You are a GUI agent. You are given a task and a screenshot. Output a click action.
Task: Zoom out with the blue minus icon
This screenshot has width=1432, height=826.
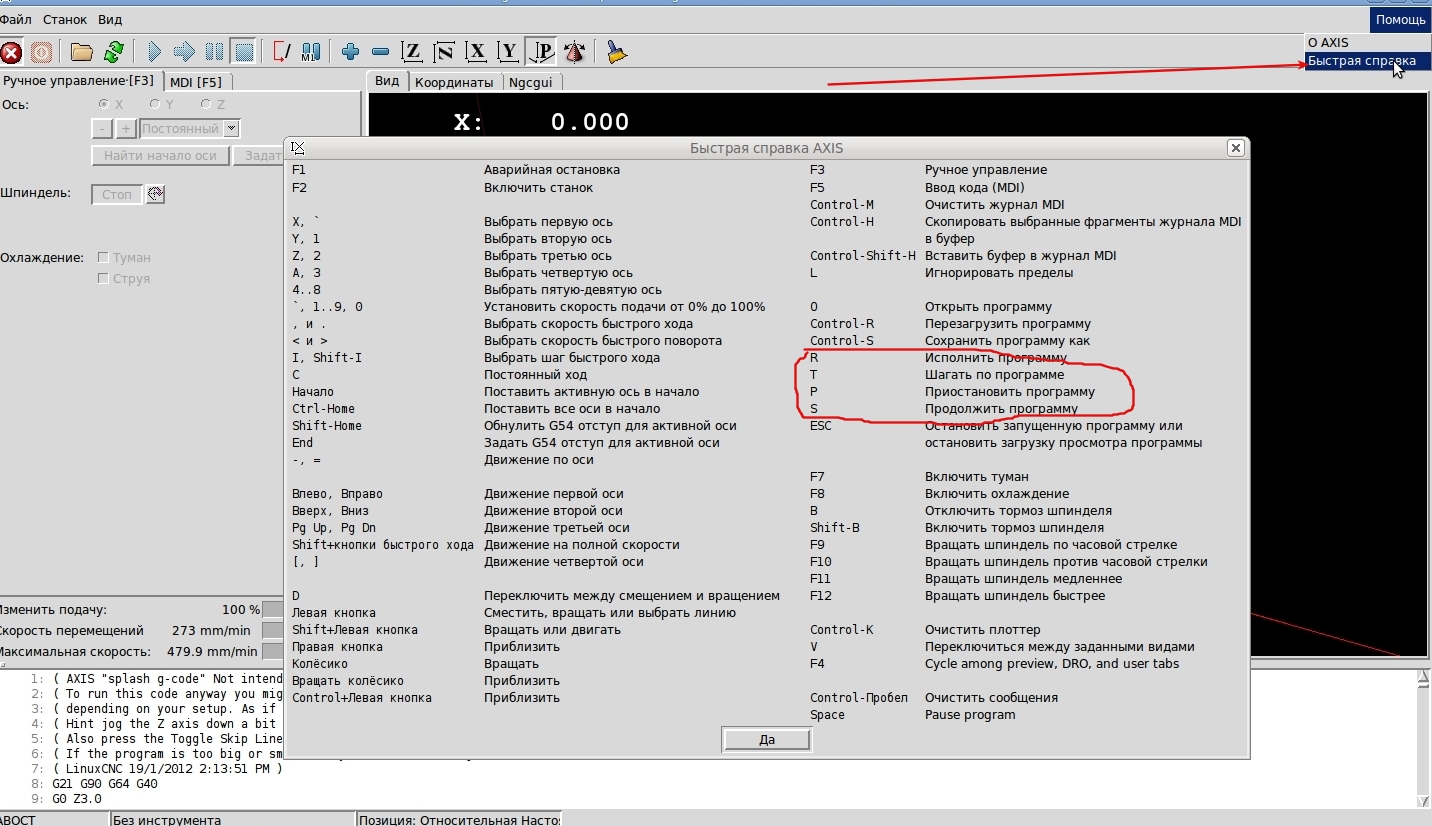[x=380, y=52]
